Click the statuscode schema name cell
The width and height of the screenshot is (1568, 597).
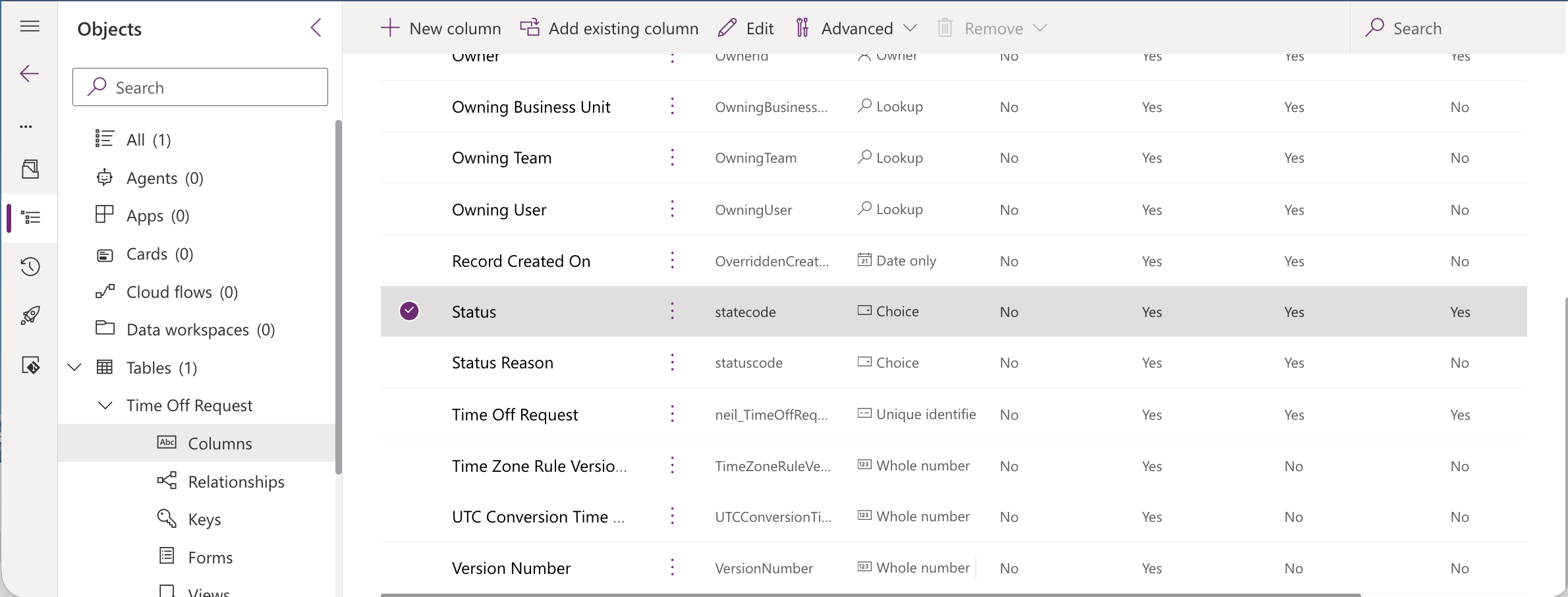pos(748,363)
